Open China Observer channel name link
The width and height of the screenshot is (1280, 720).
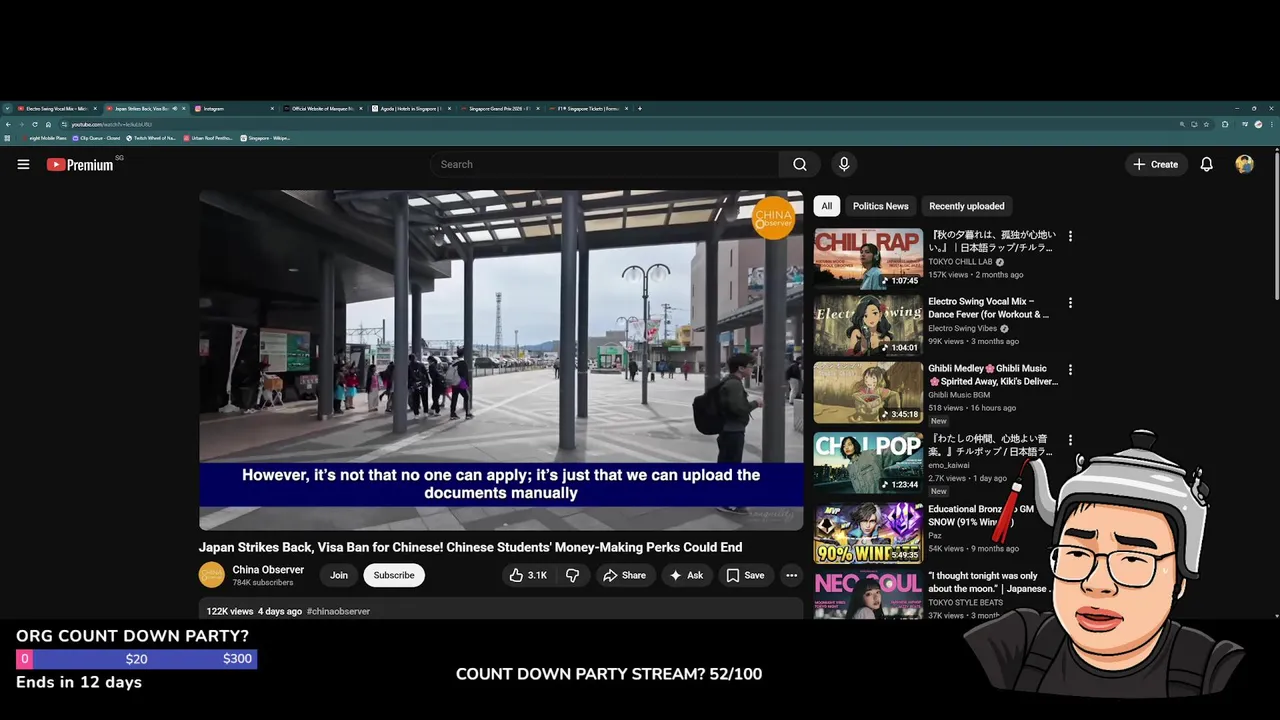point(268,570)
